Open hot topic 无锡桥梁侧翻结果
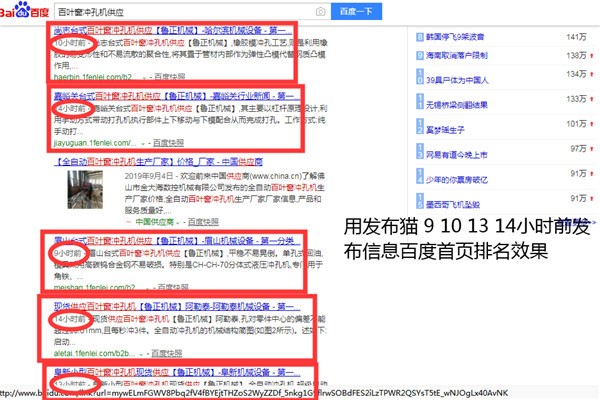The width and height of the screenshot is (600, 400). pos(457,105)
